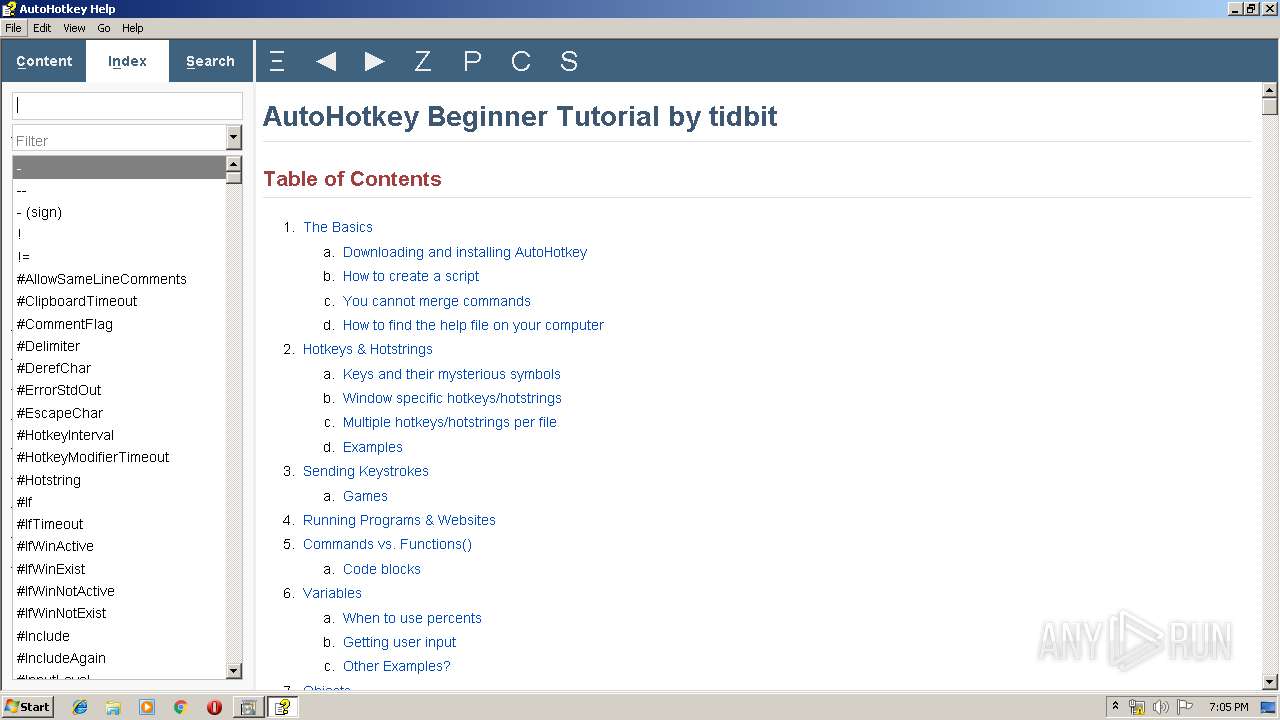Open Opera browser from the taskbar
Viewport: 1280px width, 720px height.
(214, 707)
